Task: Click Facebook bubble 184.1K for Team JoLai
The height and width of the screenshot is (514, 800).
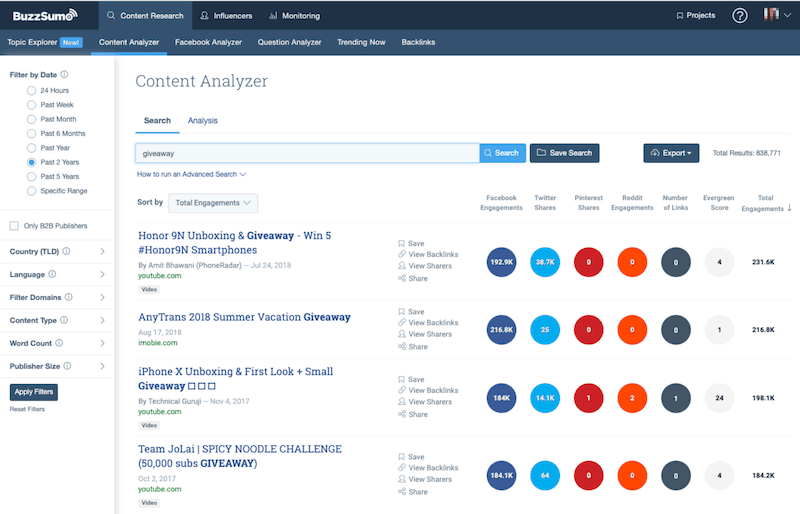Action: pos(502,475)
